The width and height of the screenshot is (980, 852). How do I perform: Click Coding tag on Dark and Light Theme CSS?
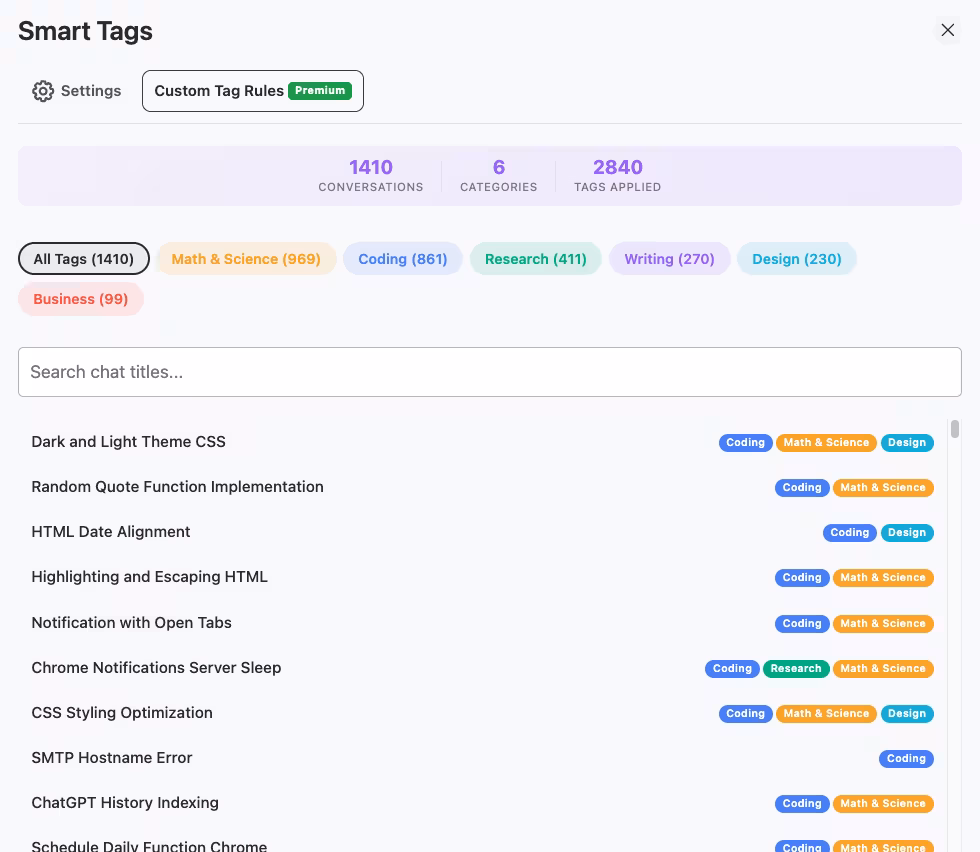tap(746, 443)
